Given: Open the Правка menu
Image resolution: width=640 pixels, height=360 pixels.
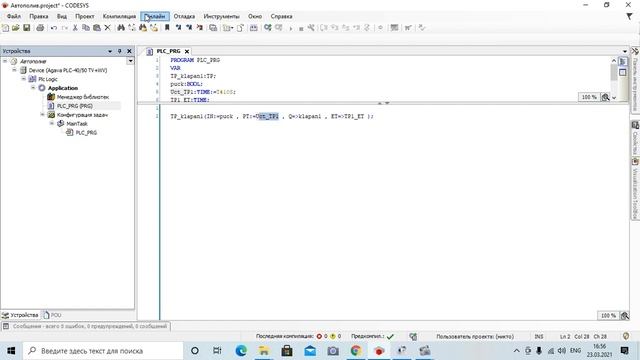Looking at the screenshot, I should 39,16.
